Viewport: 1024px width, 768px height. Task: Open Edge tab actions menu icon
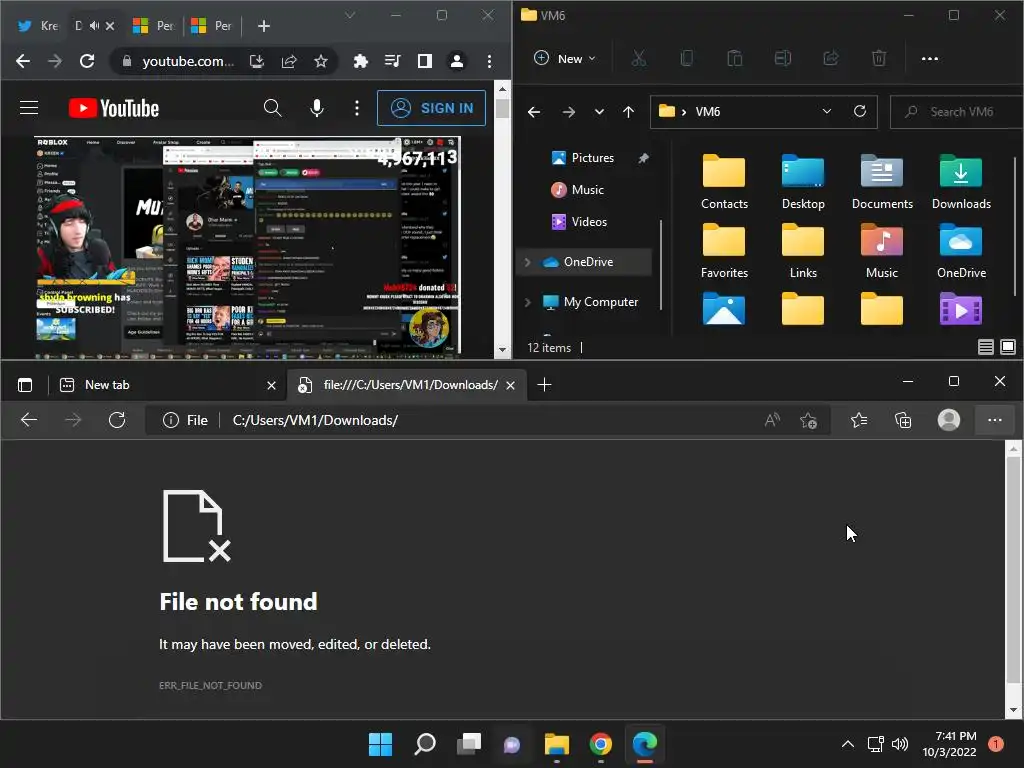25,385
